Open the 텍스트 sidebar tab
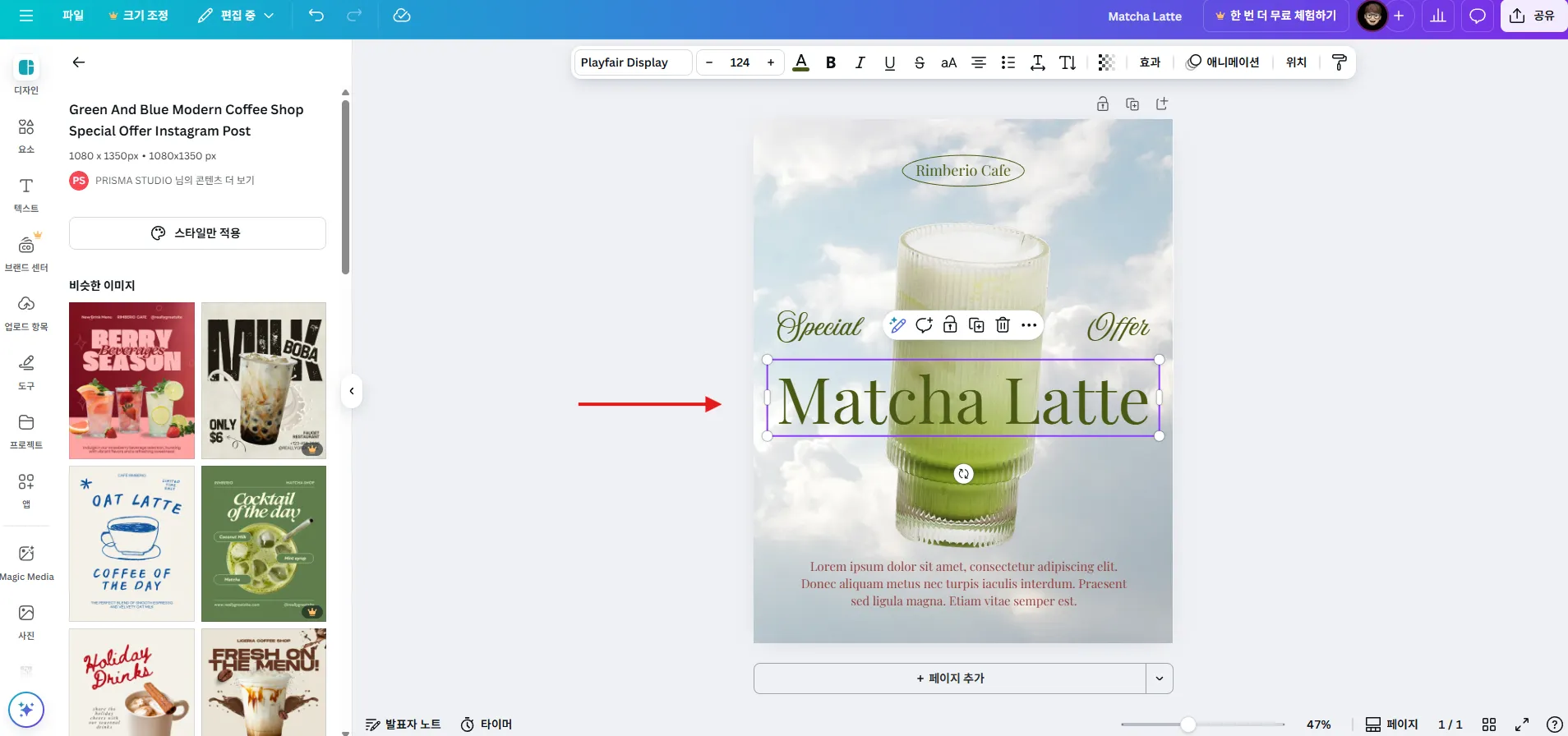This screenshot has width=1568, height=736. point(26,194)
